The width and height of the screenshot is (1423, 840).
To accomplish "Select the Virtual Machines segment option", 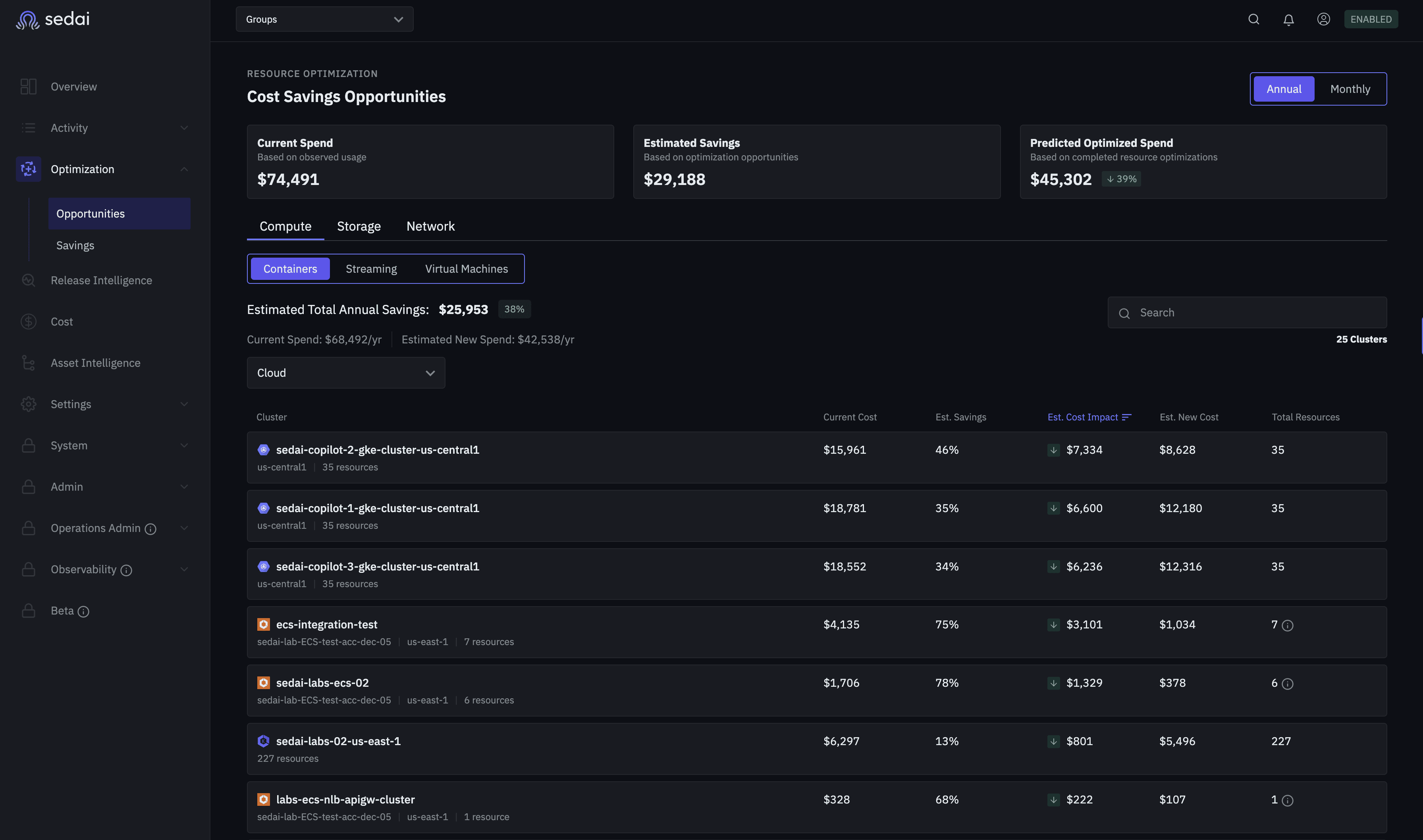I will coord(466,269).
